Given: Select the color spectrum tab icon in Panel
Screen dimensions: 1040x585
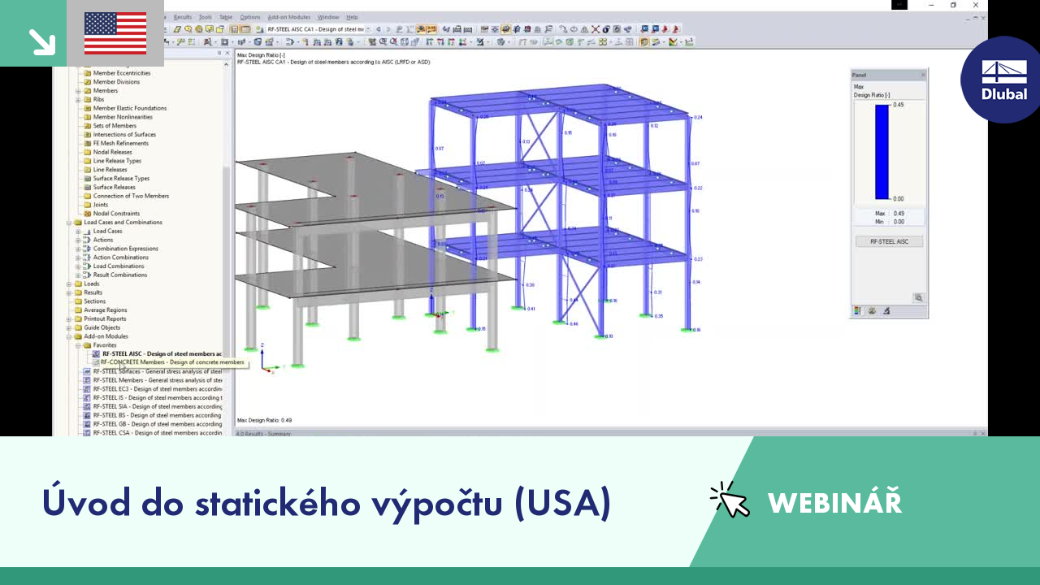Looking at the screenshot, I should click(x=858, y=310).
